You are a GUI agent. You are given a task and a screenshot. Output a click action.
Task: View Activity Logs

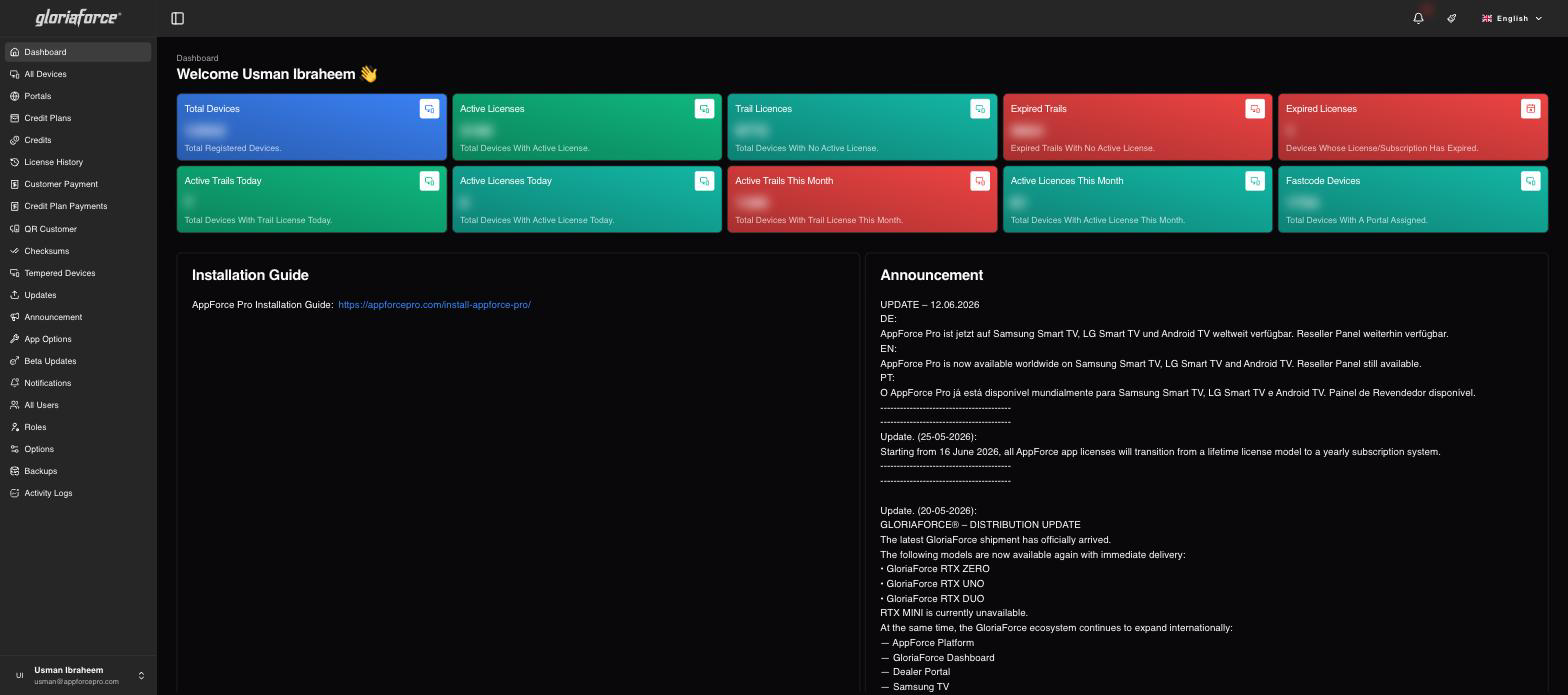pos(78,493)
